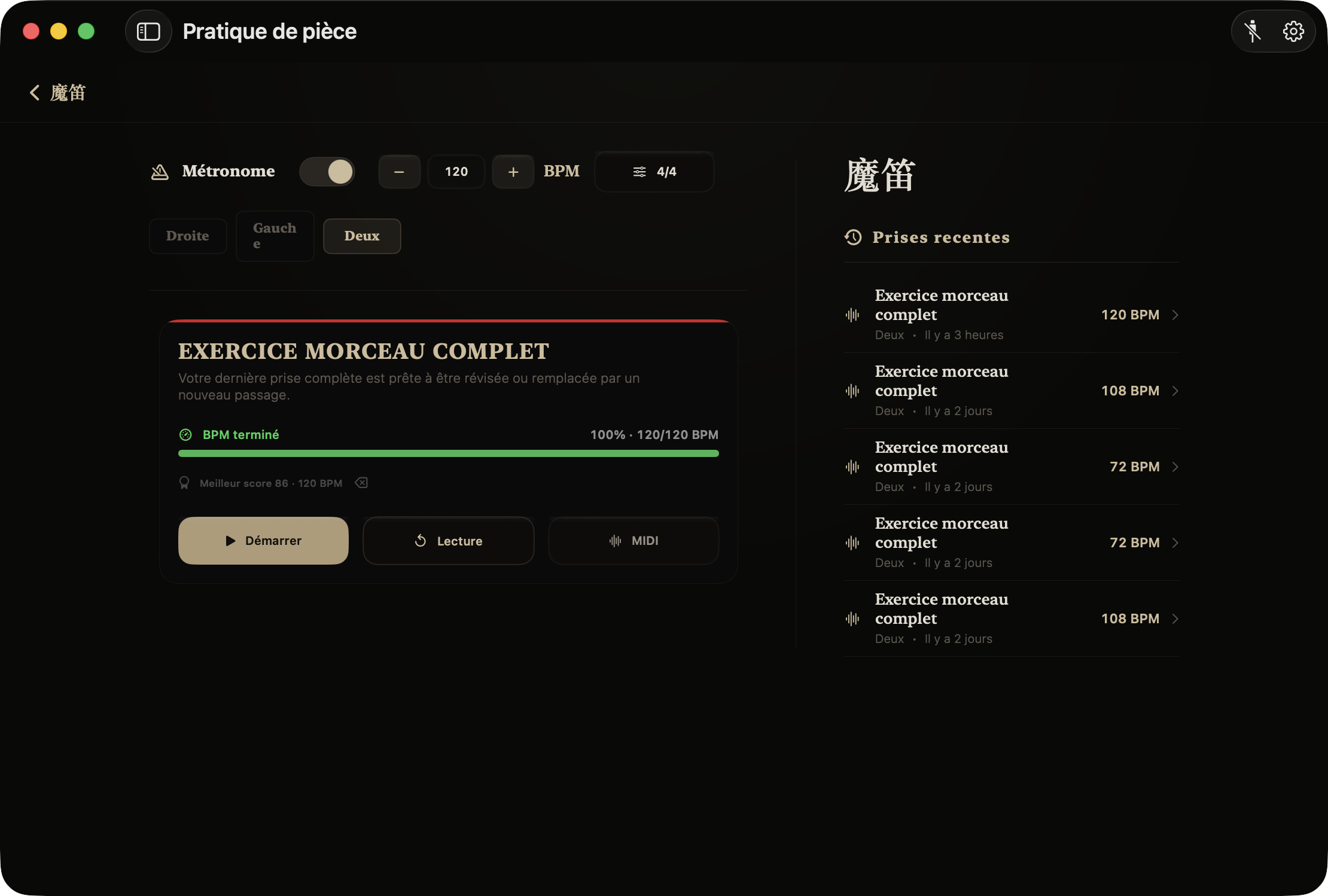Click the green zoom window button
The image size is (1328, 896).
(x=86, y=31)
